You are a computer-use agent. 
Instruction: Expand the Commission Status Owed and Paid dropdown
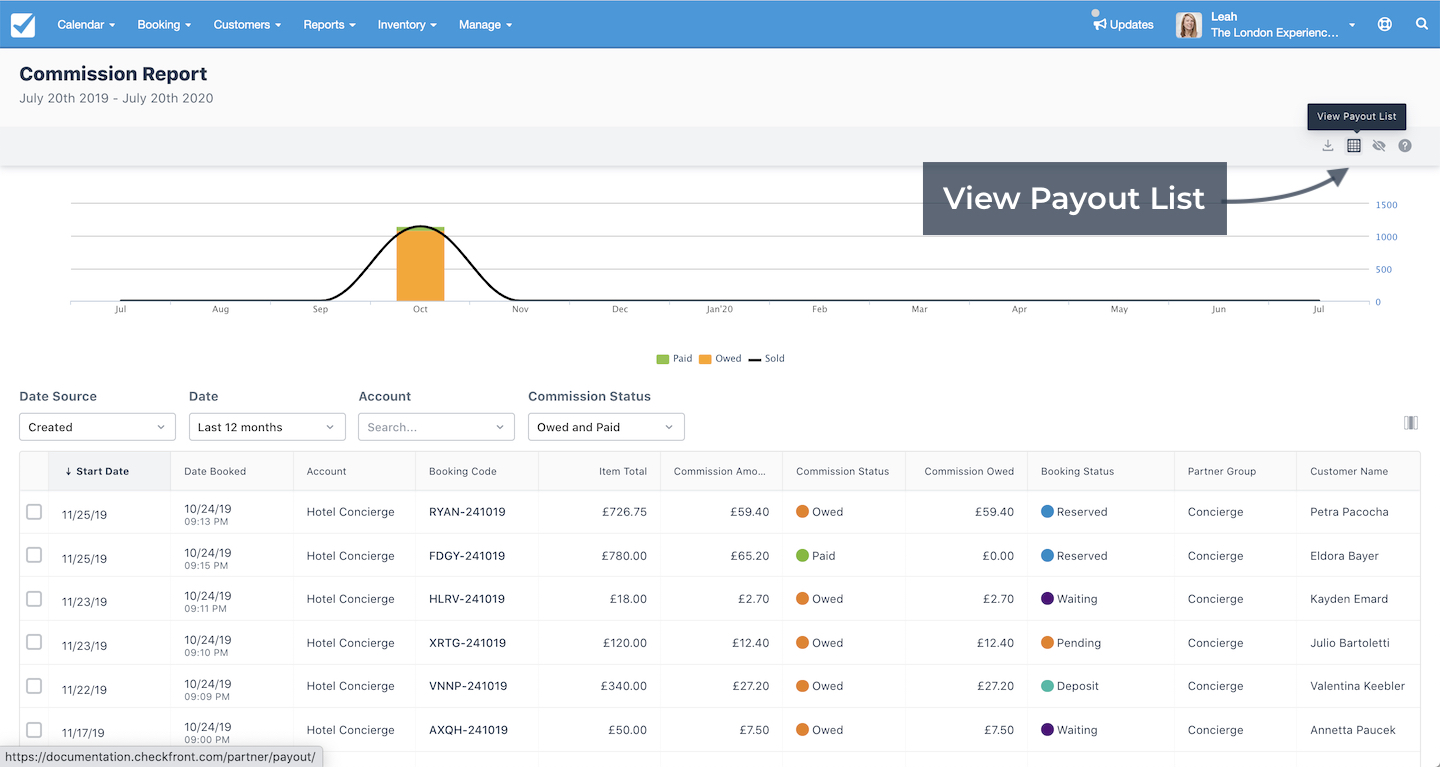pyautogui.click(x=606, y=427)
